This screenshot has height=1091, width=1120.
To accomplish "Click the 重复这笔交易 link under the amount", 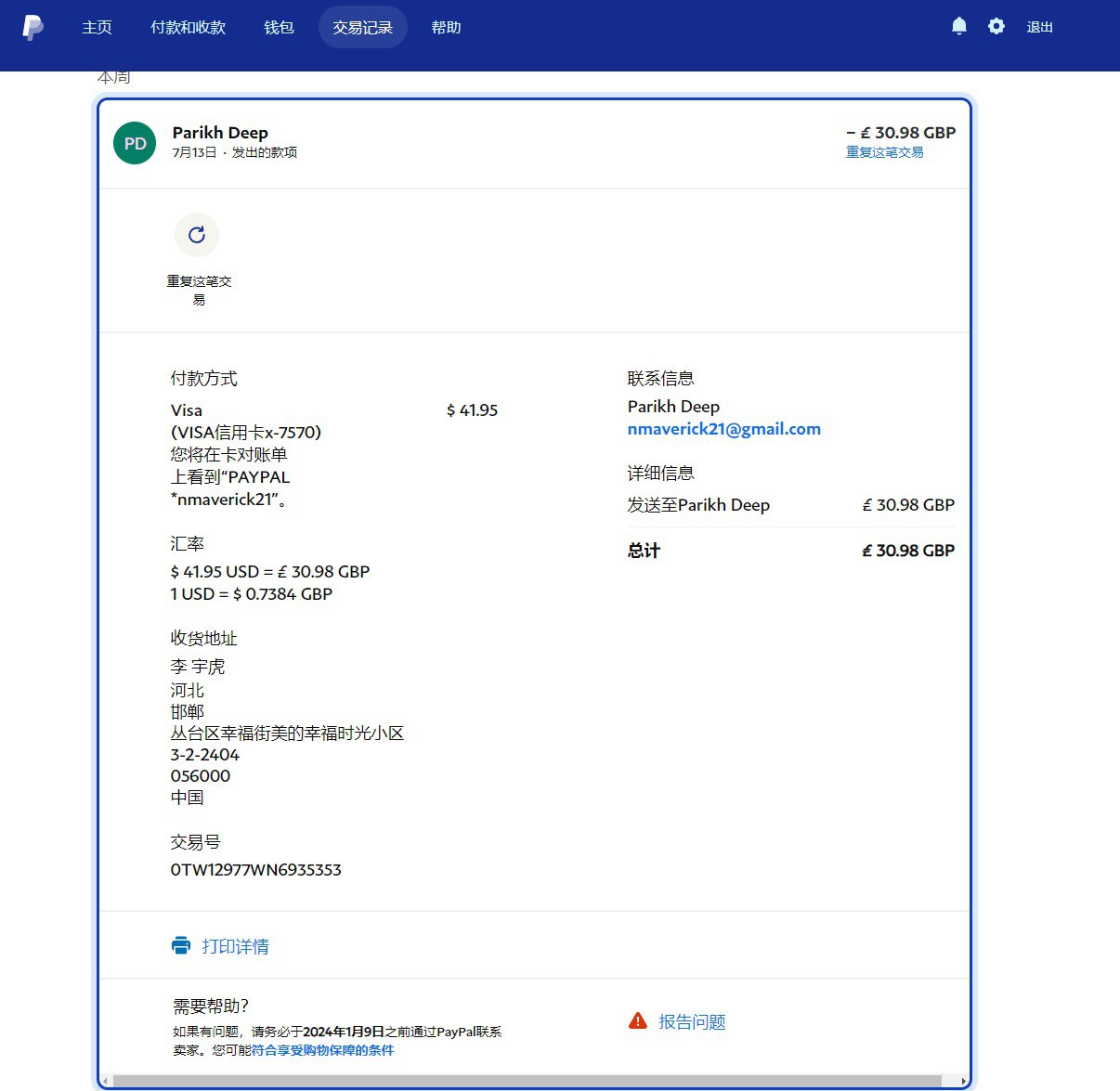I will pyautogui.click(x=884, y=152).
